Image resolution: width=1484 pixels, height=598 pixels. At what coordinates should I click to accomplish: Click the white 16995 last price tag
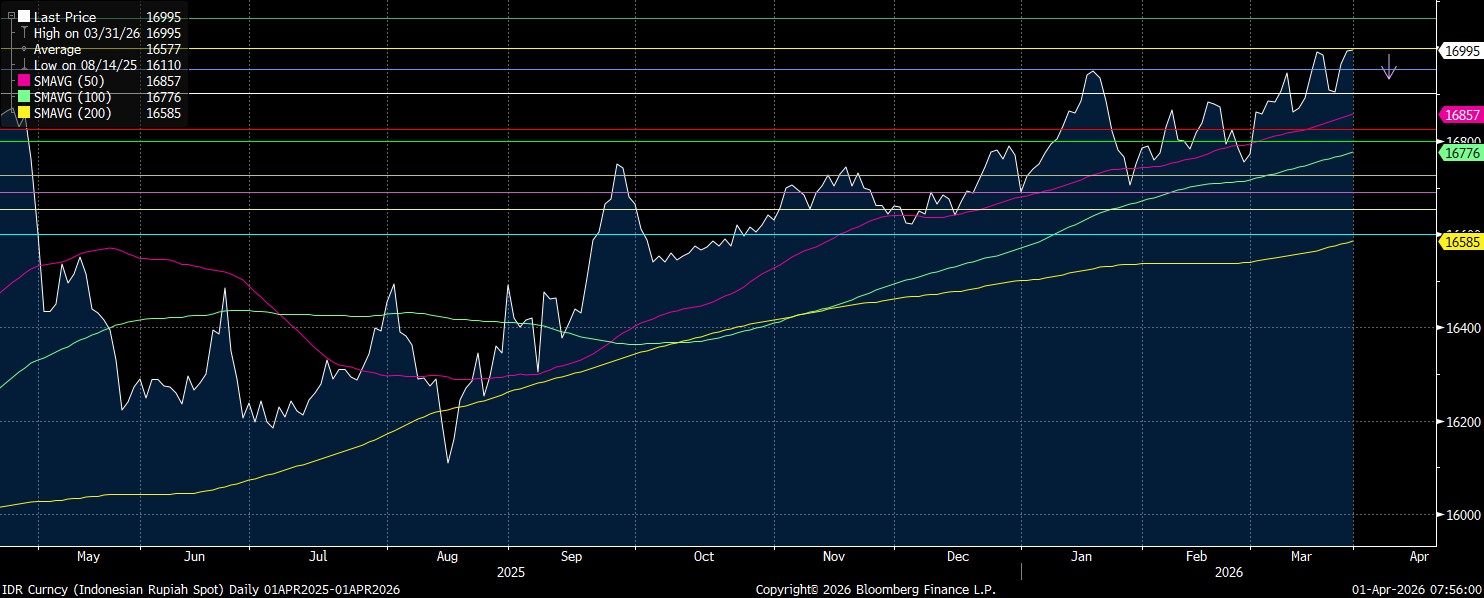pos(1460,50)
